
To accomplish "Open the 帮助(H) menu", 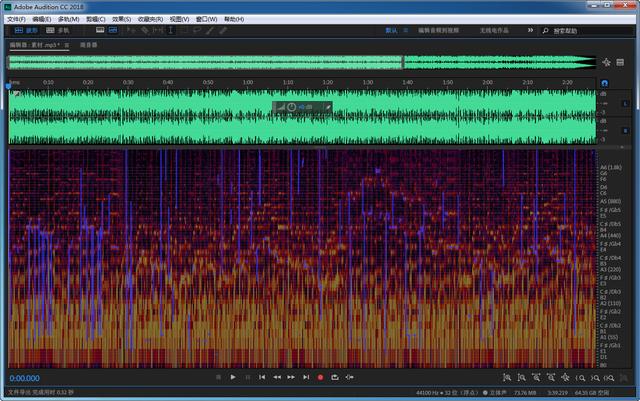I will pyautogui.click(x=234, y=19).
